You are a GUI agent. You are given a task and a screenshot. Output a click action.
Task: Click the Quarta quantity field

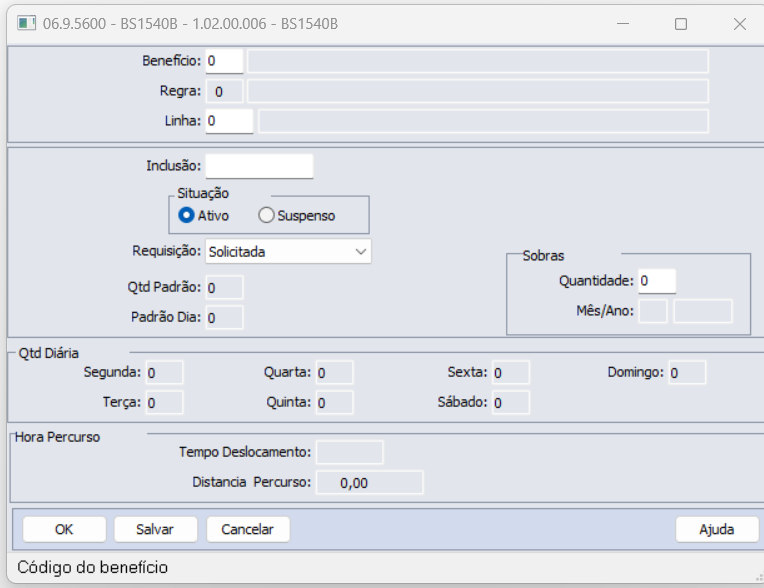334,373
